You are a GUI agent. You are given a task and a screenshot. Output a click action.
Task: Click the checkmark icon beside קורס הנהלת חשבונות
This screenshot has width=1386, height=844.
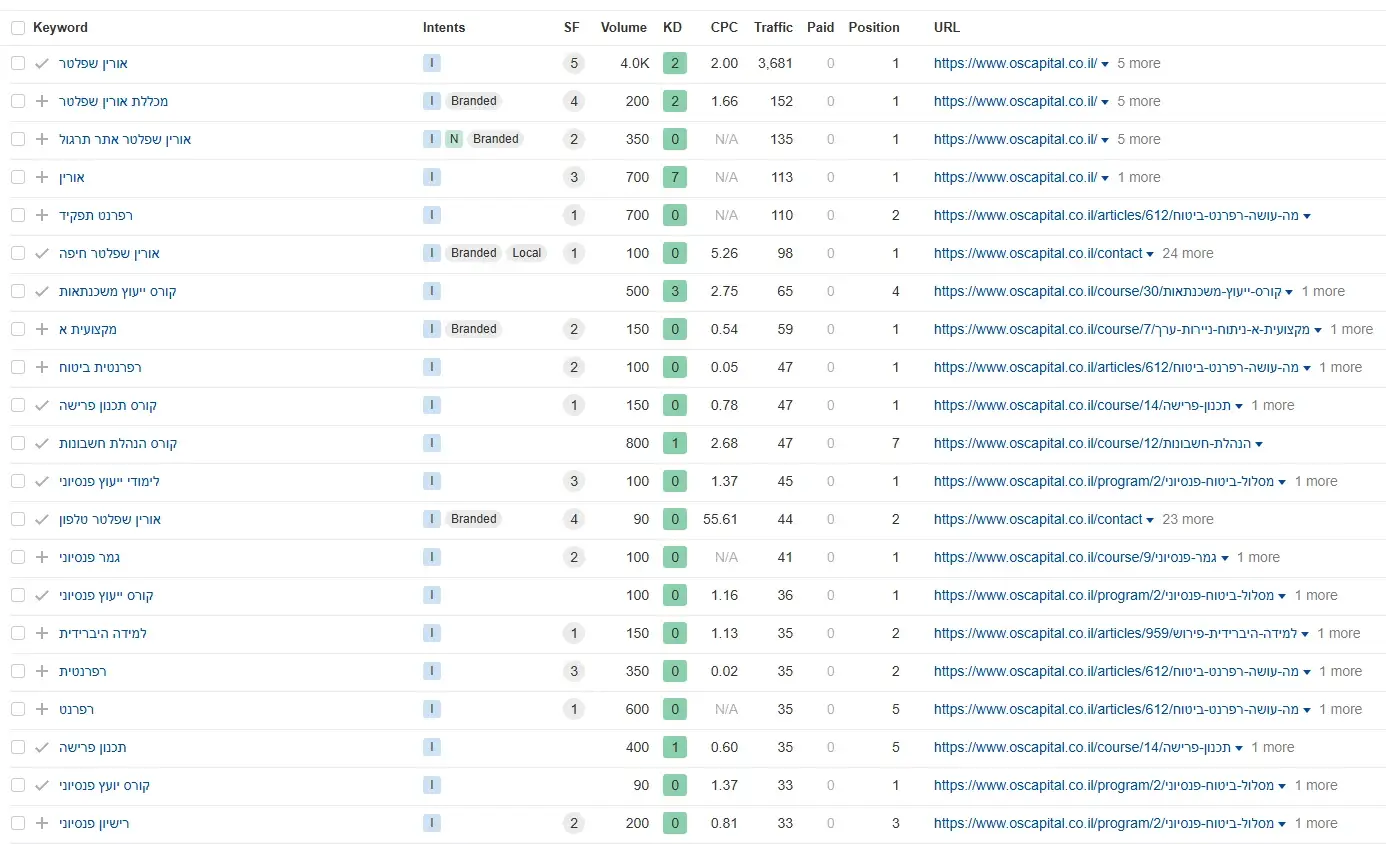point(41,443)
